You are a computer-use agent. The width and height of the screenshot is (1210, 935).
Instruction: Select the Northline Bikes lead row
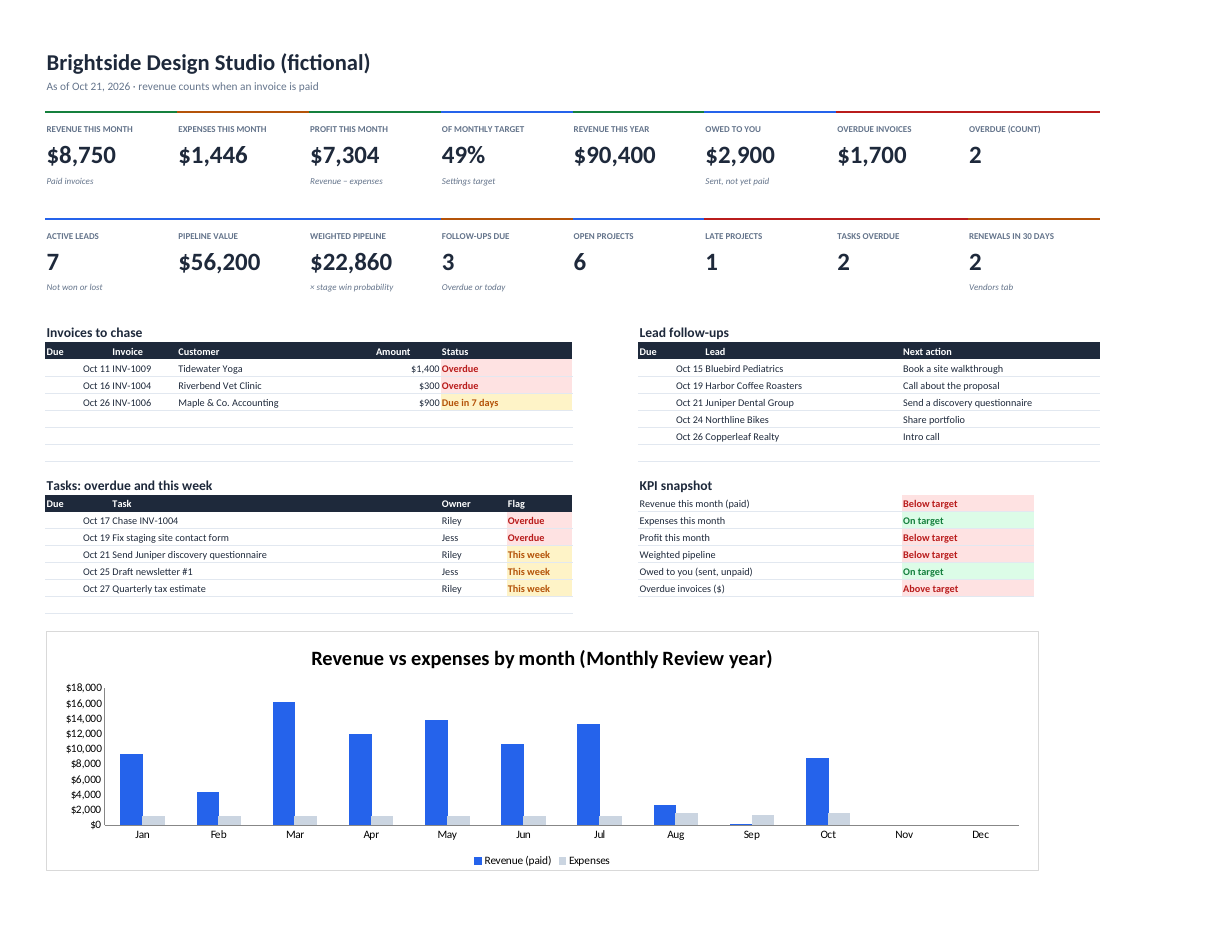click(x=869, y=420)
